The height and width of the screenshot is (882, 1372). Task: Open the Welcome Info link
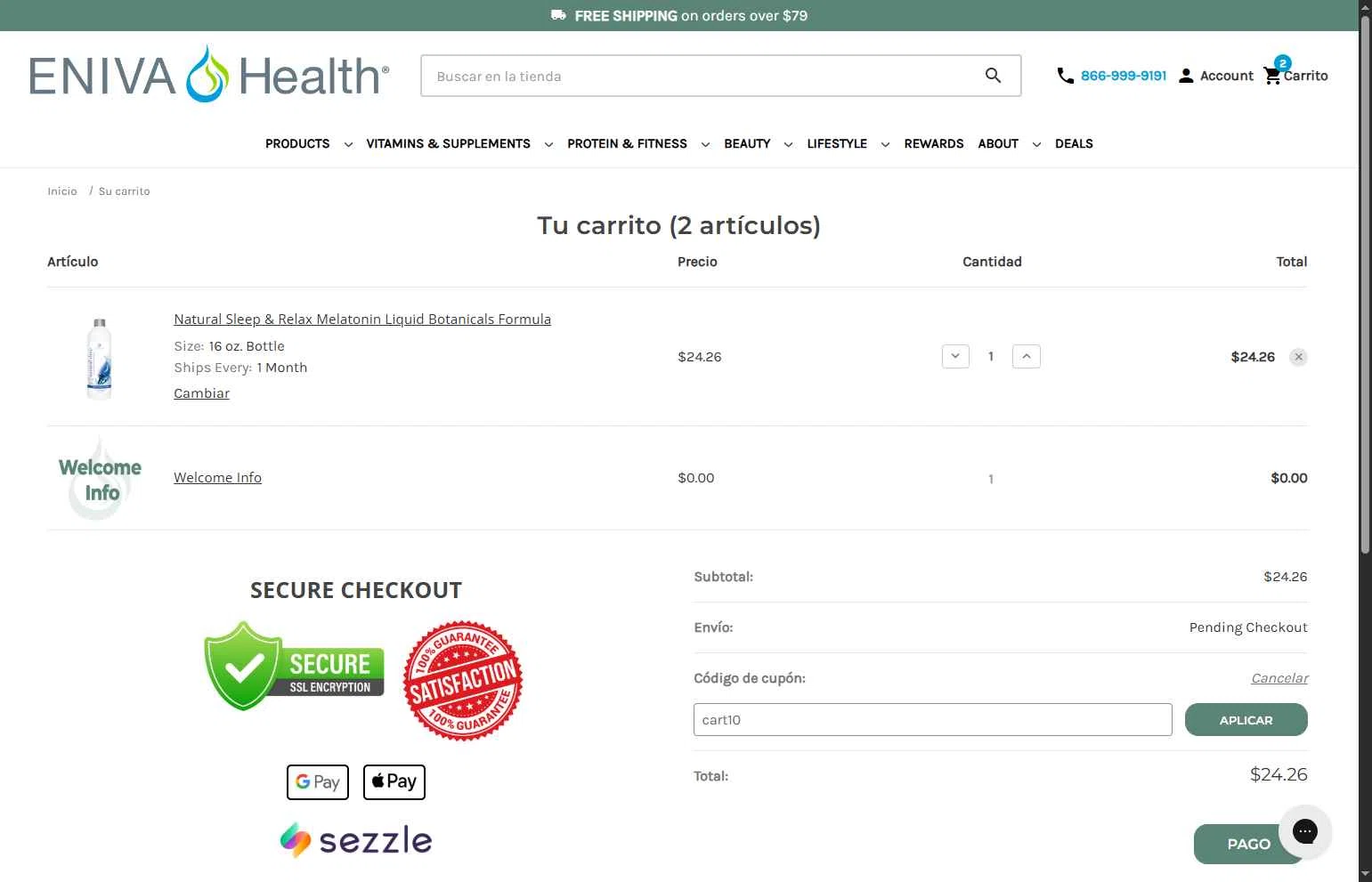pyautogui.click(x=217, y=478)
